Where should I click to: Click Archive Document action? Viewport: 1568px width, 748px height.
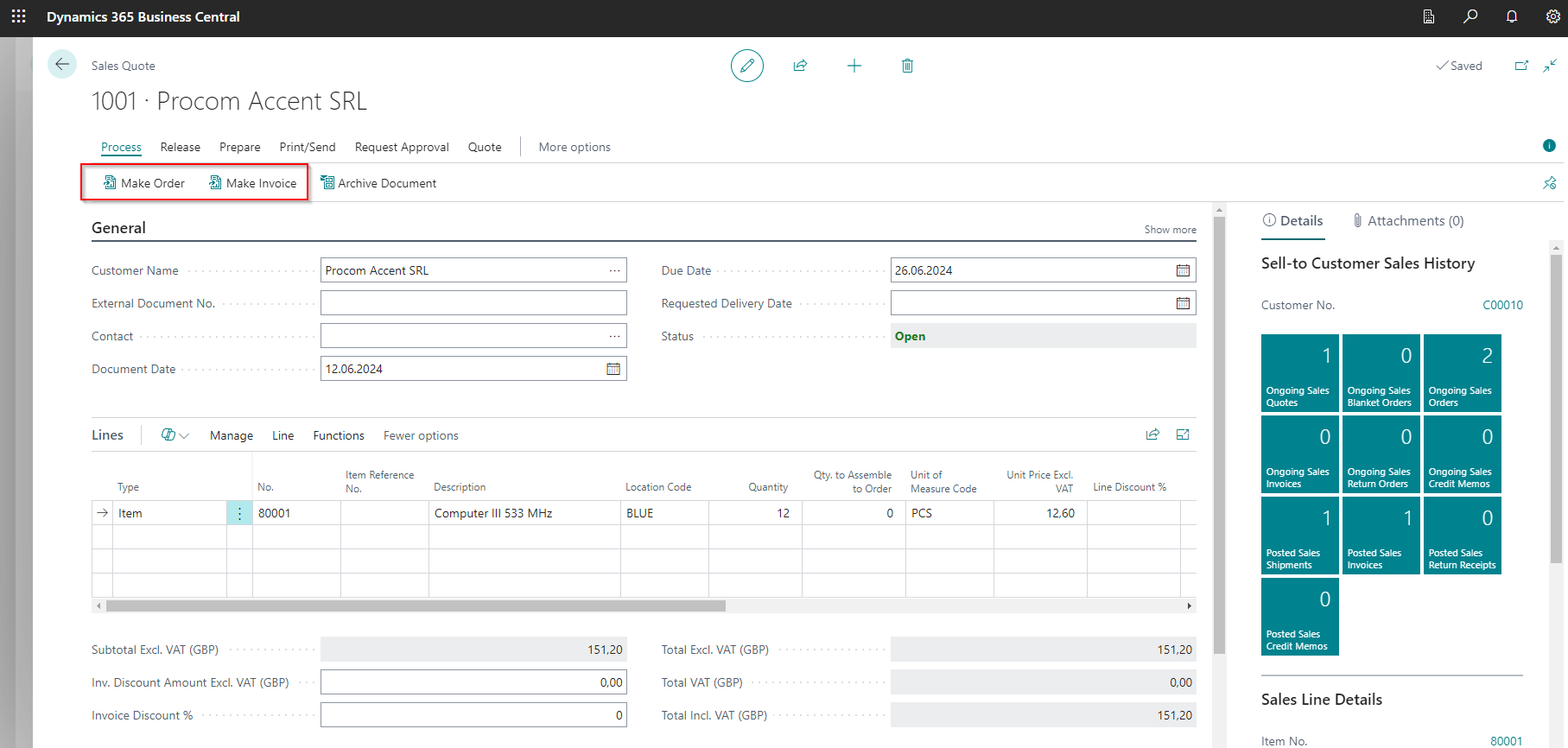(x=378, y=183)
